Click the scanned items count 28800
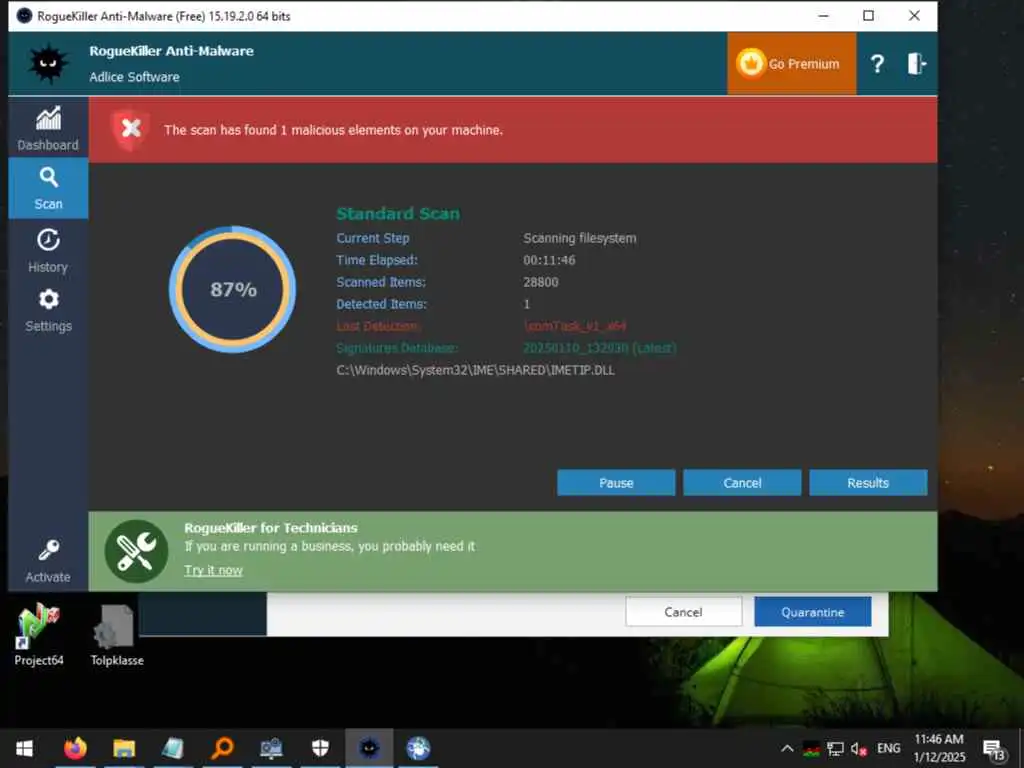The width and height of the screenshot is (1024, 768). click(x=540, y=282)
